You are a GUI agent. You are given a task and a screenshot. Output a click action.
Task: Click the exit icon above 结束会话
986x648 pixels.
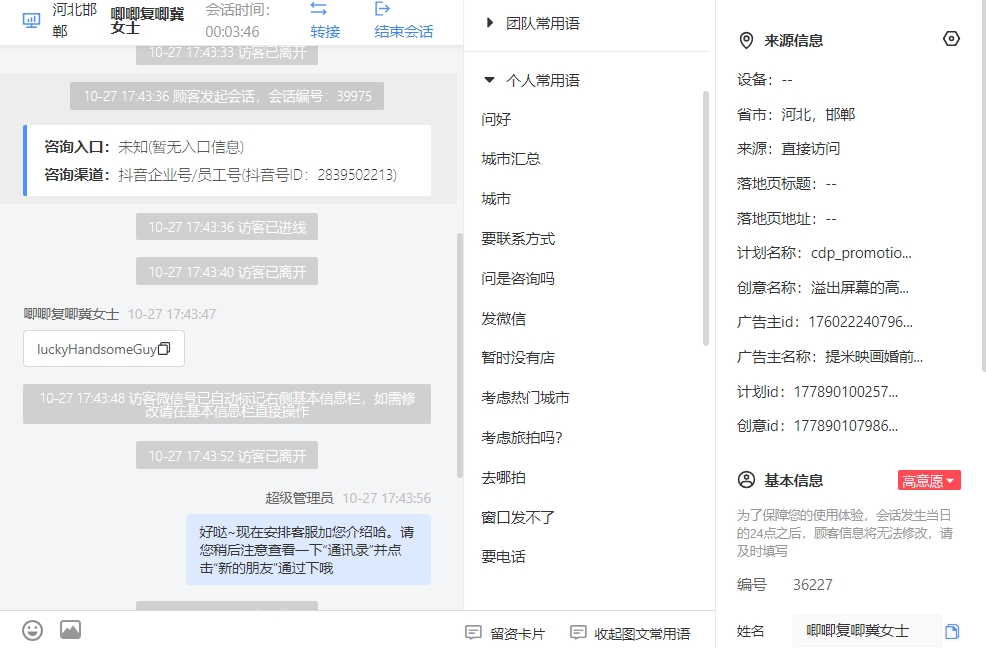(382, 9)
